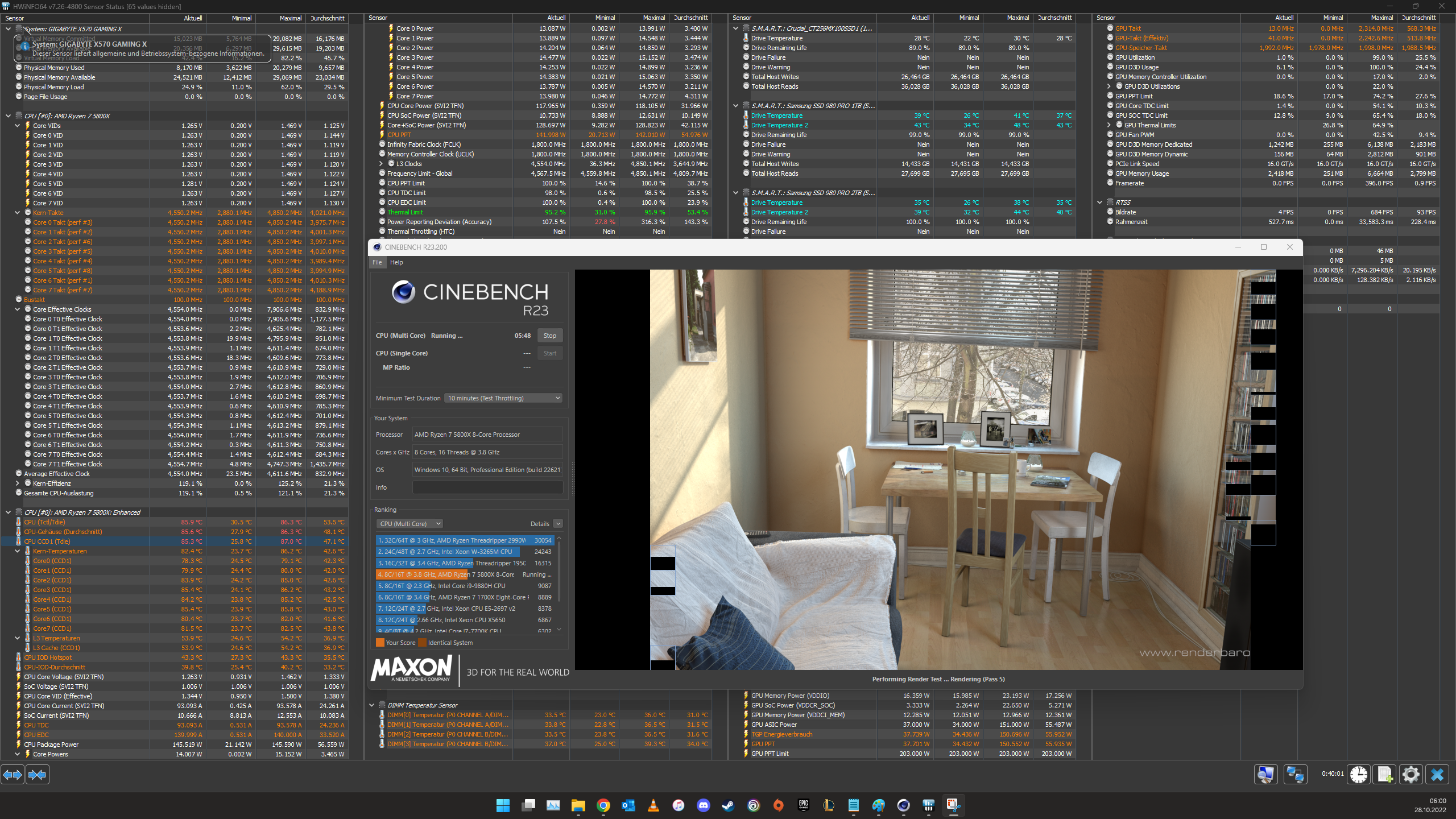Image resolution: width=1456 pixels, height=819 pixels.
Task: Open Minimum Test Duration dropdown
Action: coord(503,398)
